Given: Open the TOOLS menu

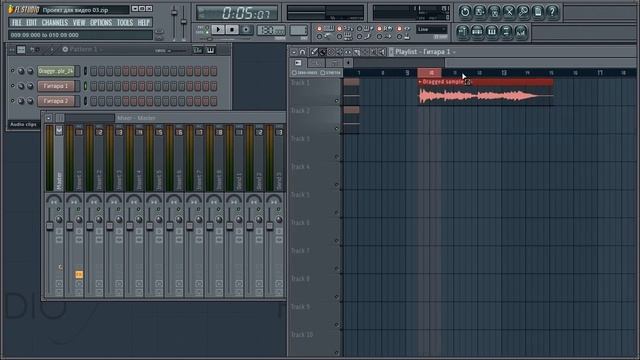Looking at the screenshot, I should 125,22.
